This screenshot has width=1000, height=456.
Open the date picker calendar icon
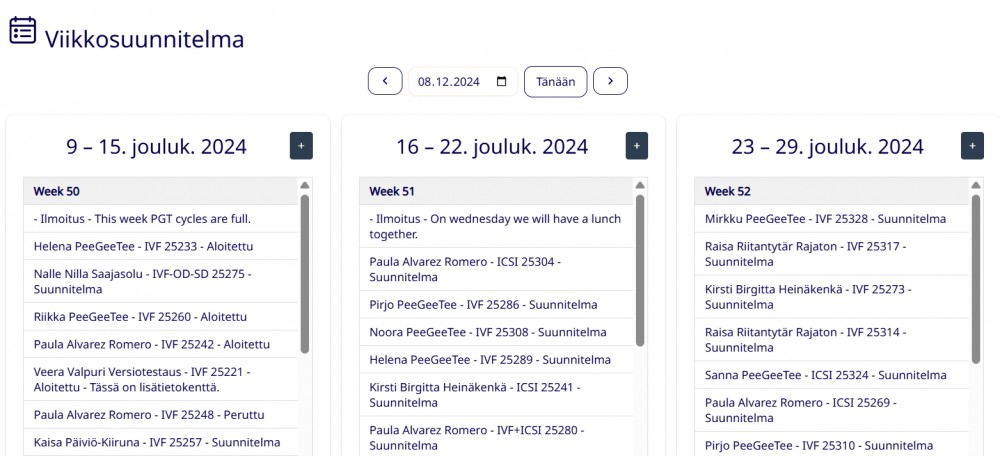pos(502,82)
